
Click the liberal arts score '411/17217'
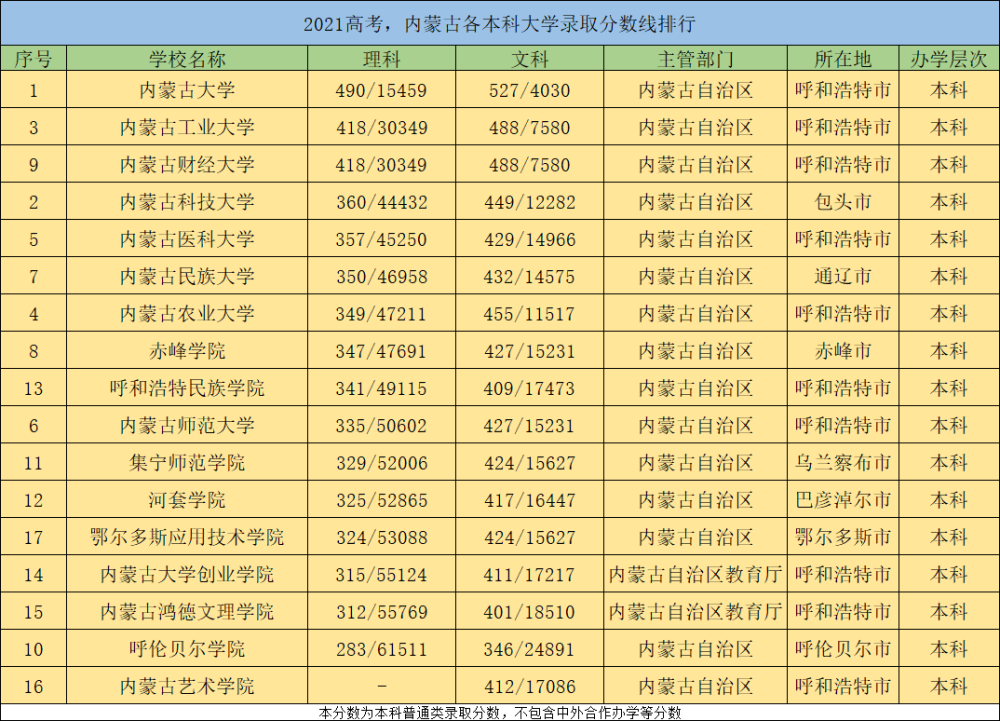(x=529, y=575)
